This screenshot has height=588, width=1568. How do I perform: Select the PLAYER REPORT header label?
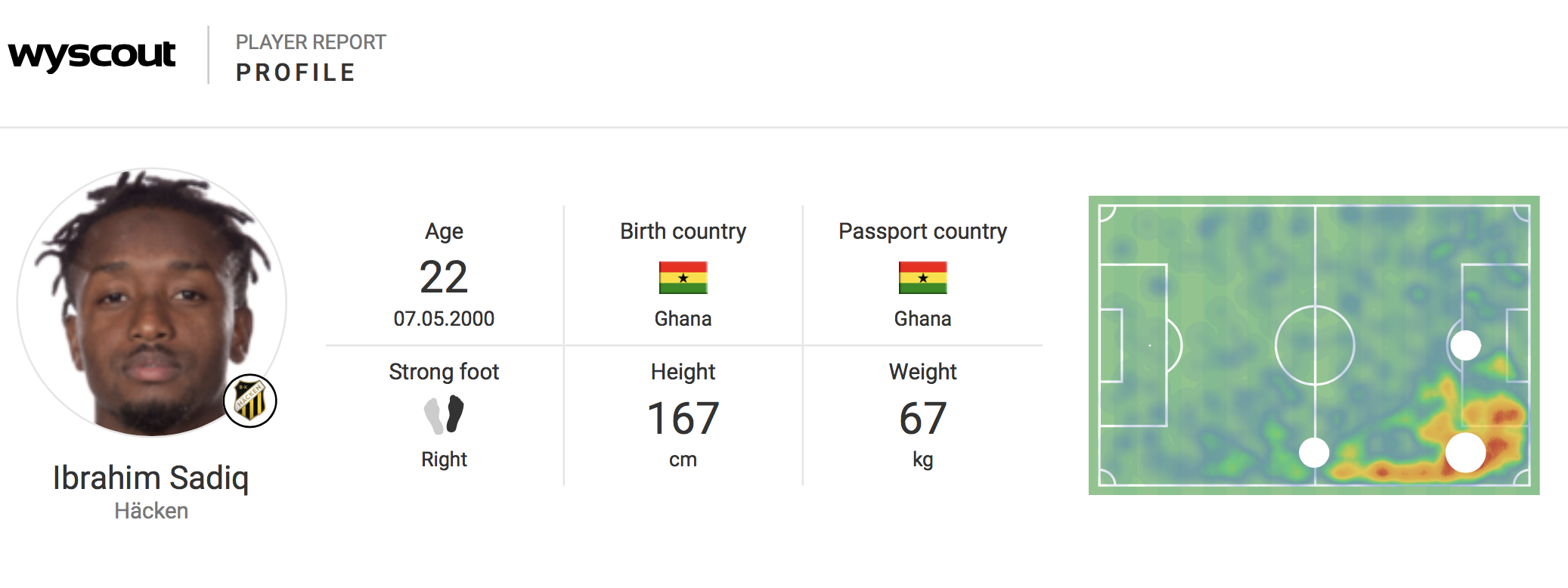click(311, 42)
